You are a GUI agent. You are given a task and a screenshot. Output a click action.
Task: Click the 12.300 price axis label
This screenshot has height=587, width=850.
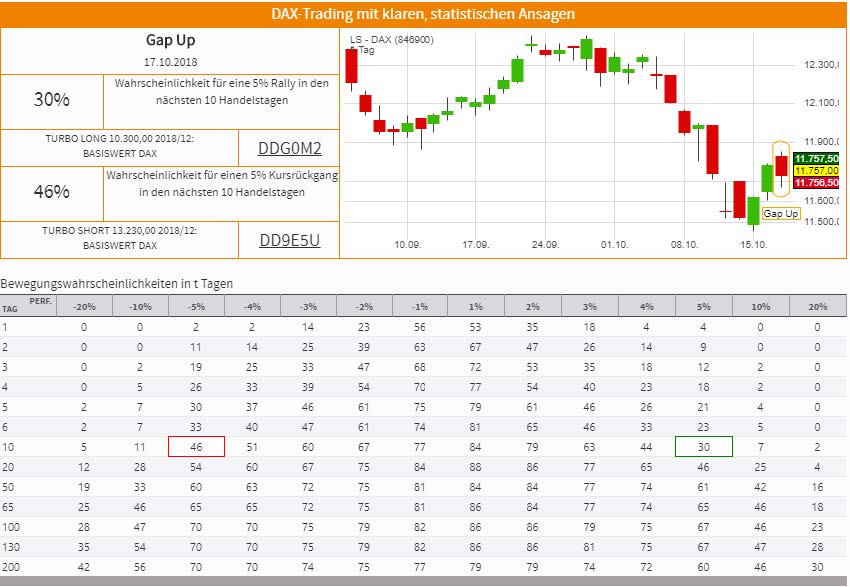pyautogui.click(x=822, y=64)
